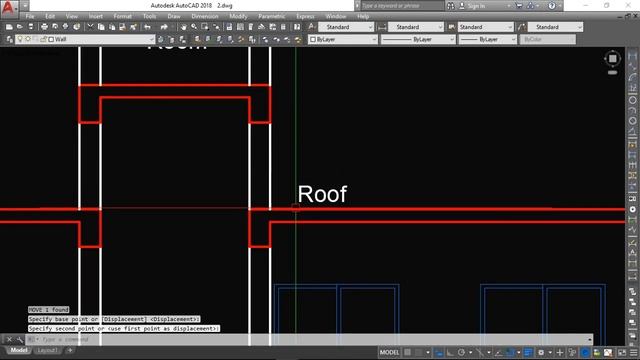This screenshot has width=640, height=360.
Task: Click in the command line input
Action: point(310,339)
